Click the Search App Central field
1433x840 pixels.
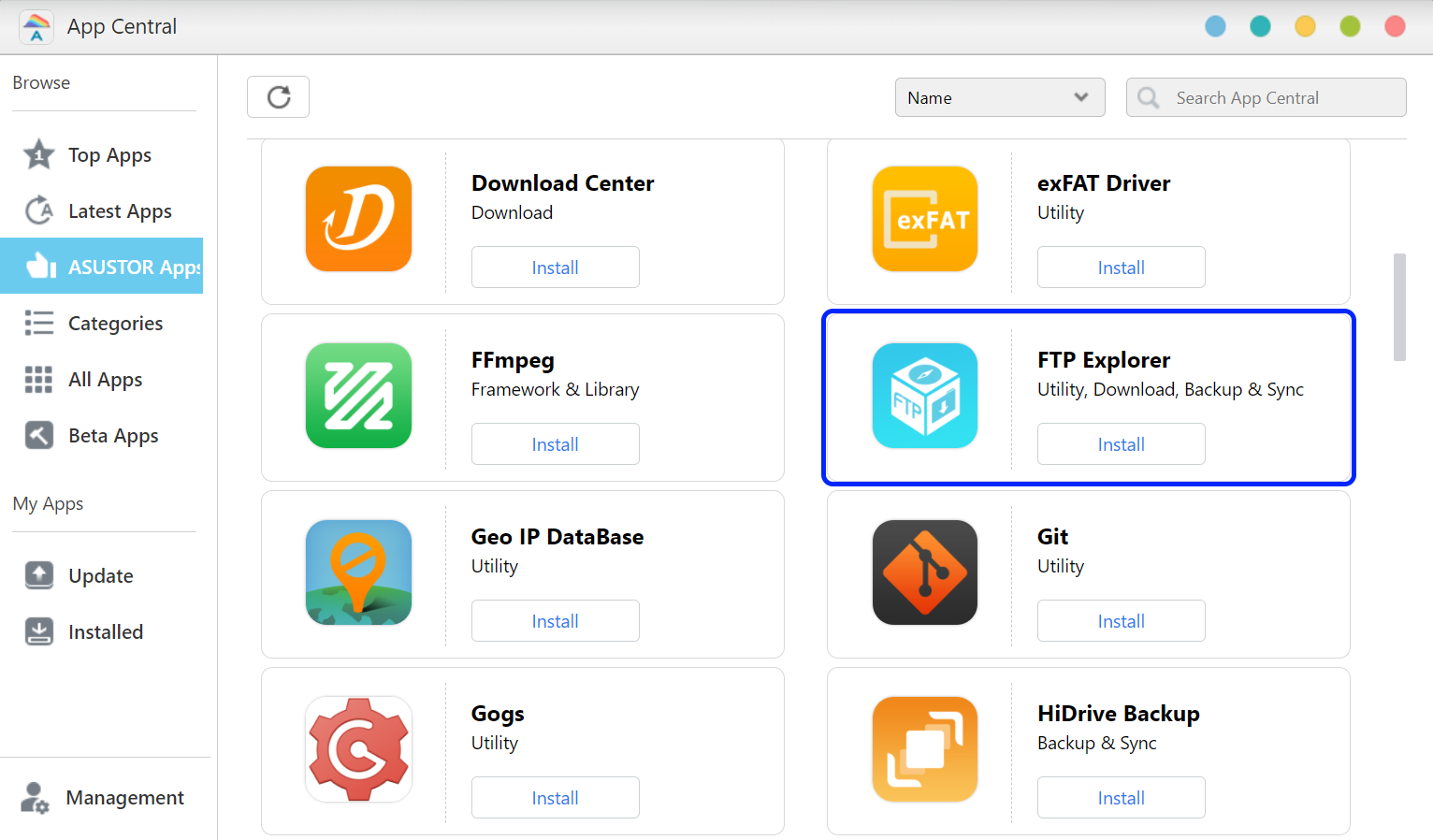[1266, 97]
